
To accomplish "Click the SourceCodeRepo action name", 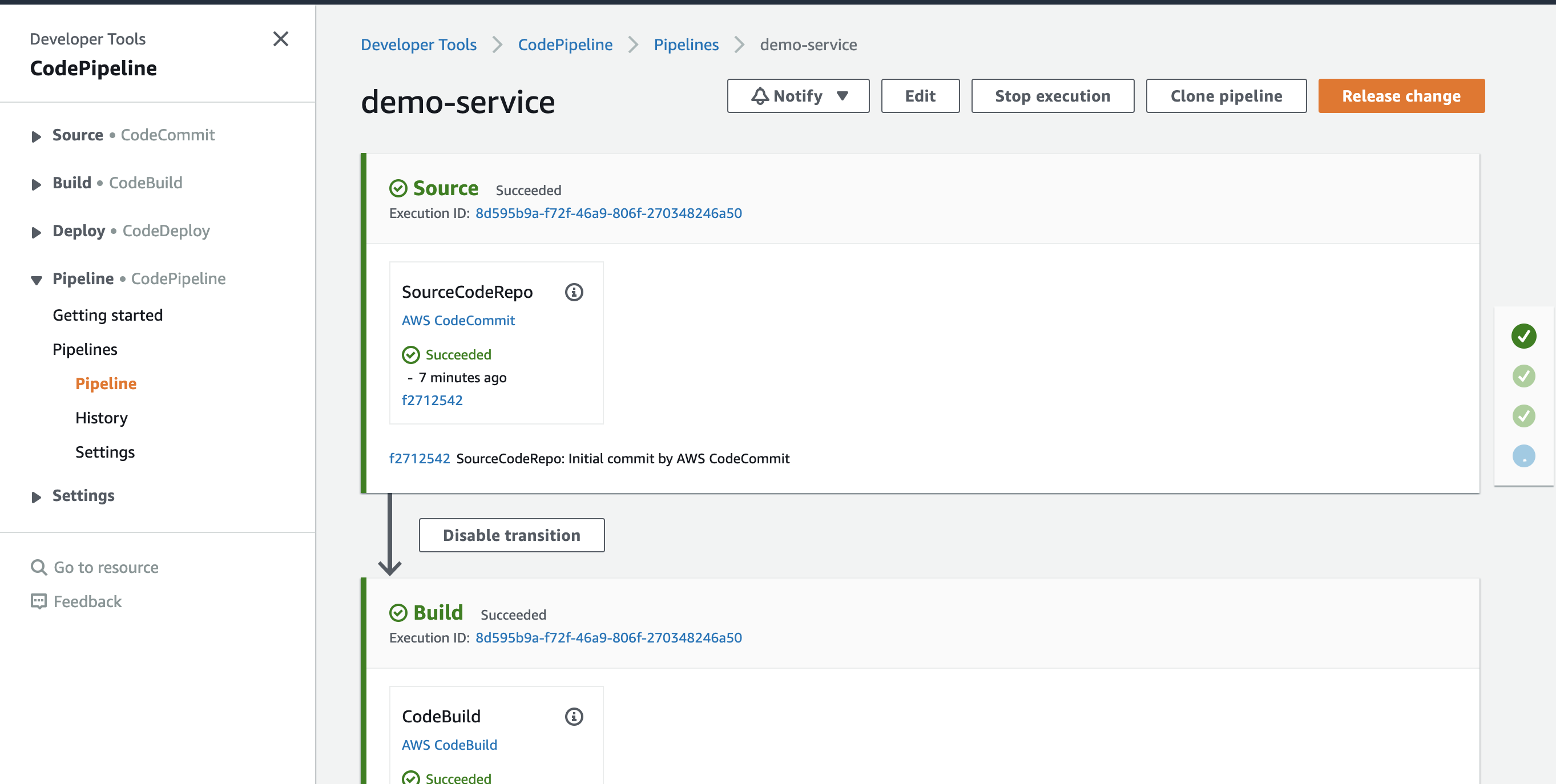I will [467, 292].
